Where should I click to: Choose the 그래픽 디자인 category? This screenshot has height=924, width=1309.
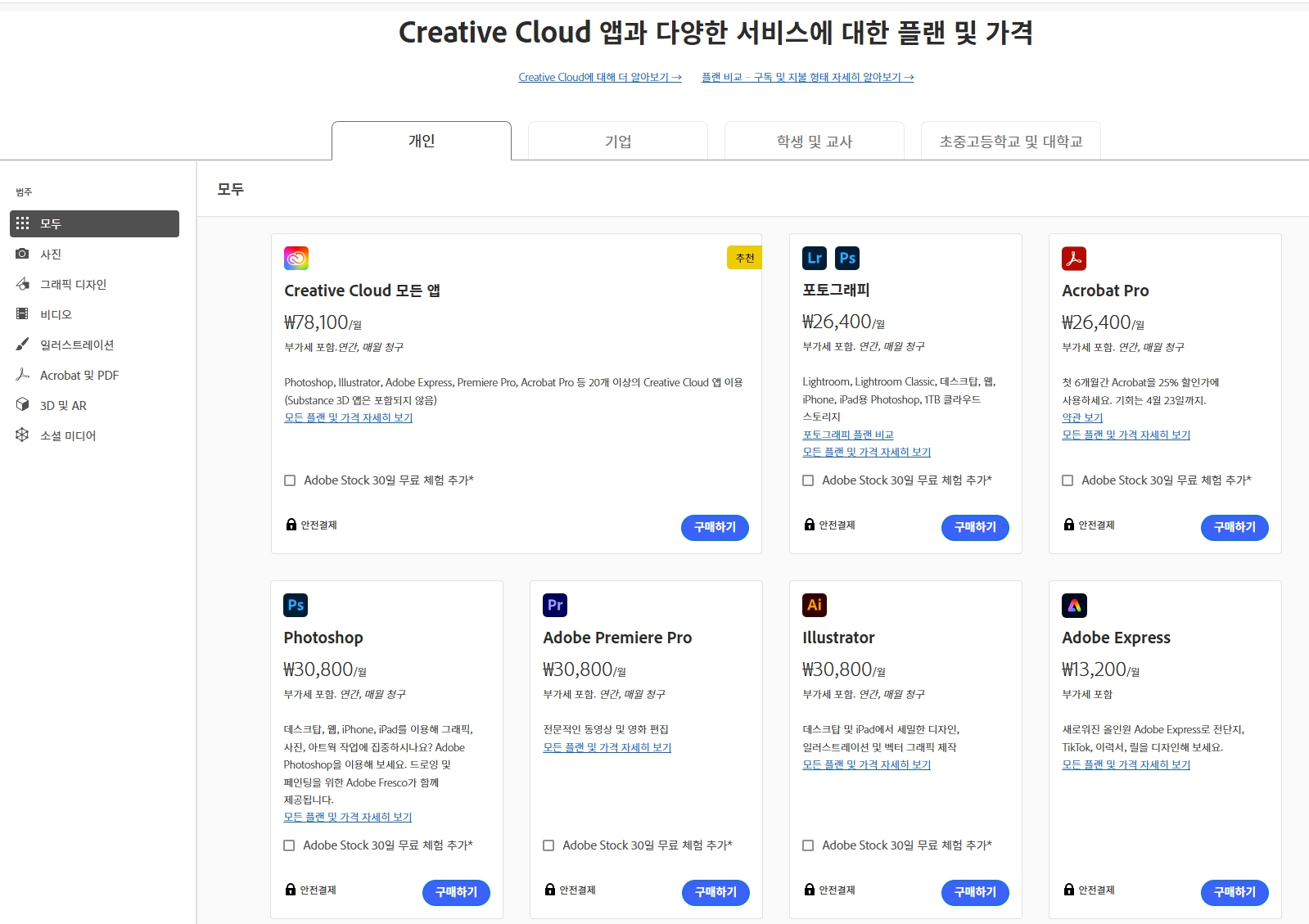coord(94,284)
